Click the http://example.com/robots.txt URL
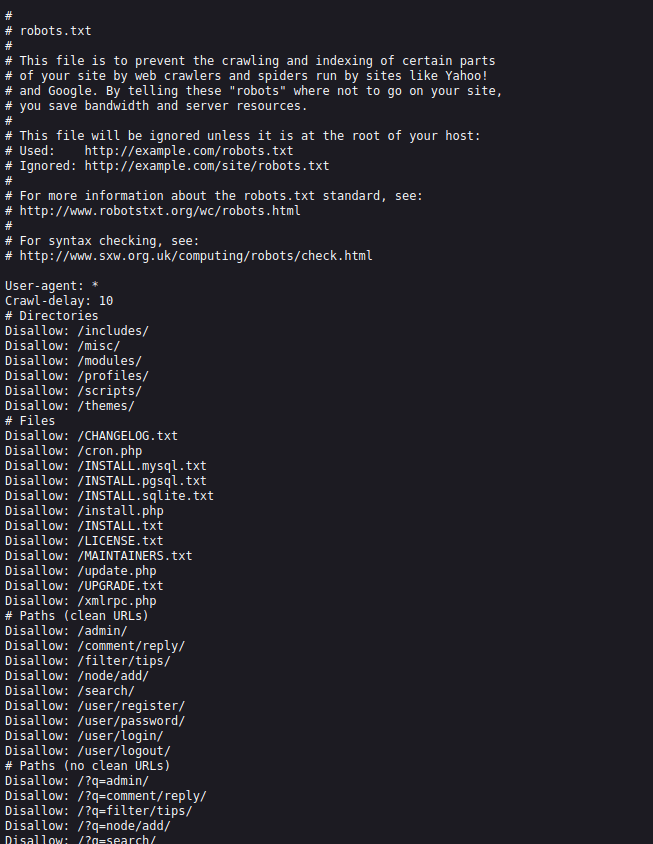 coord(188,151)
